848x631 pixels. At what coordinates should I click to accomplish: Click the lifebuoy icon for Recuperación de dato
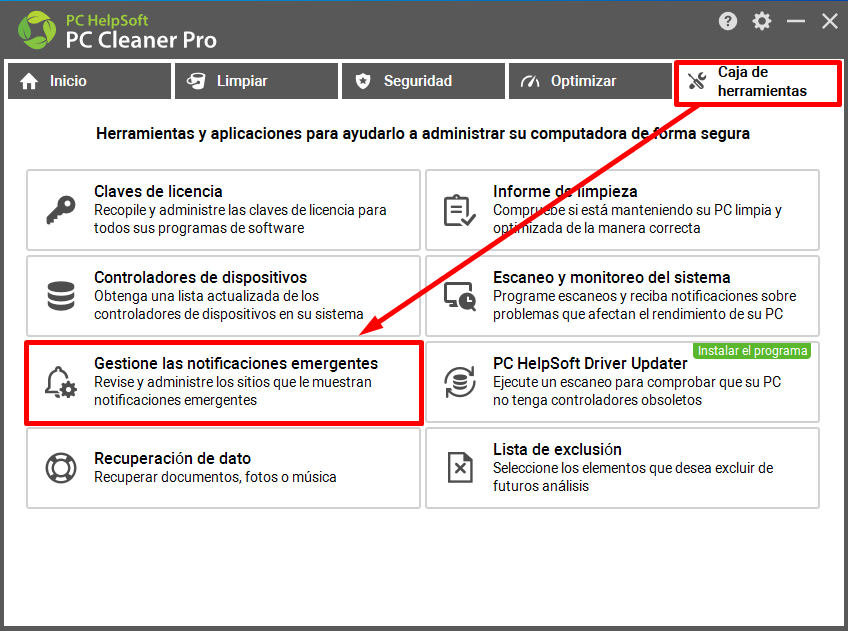(x=61, y=468)
